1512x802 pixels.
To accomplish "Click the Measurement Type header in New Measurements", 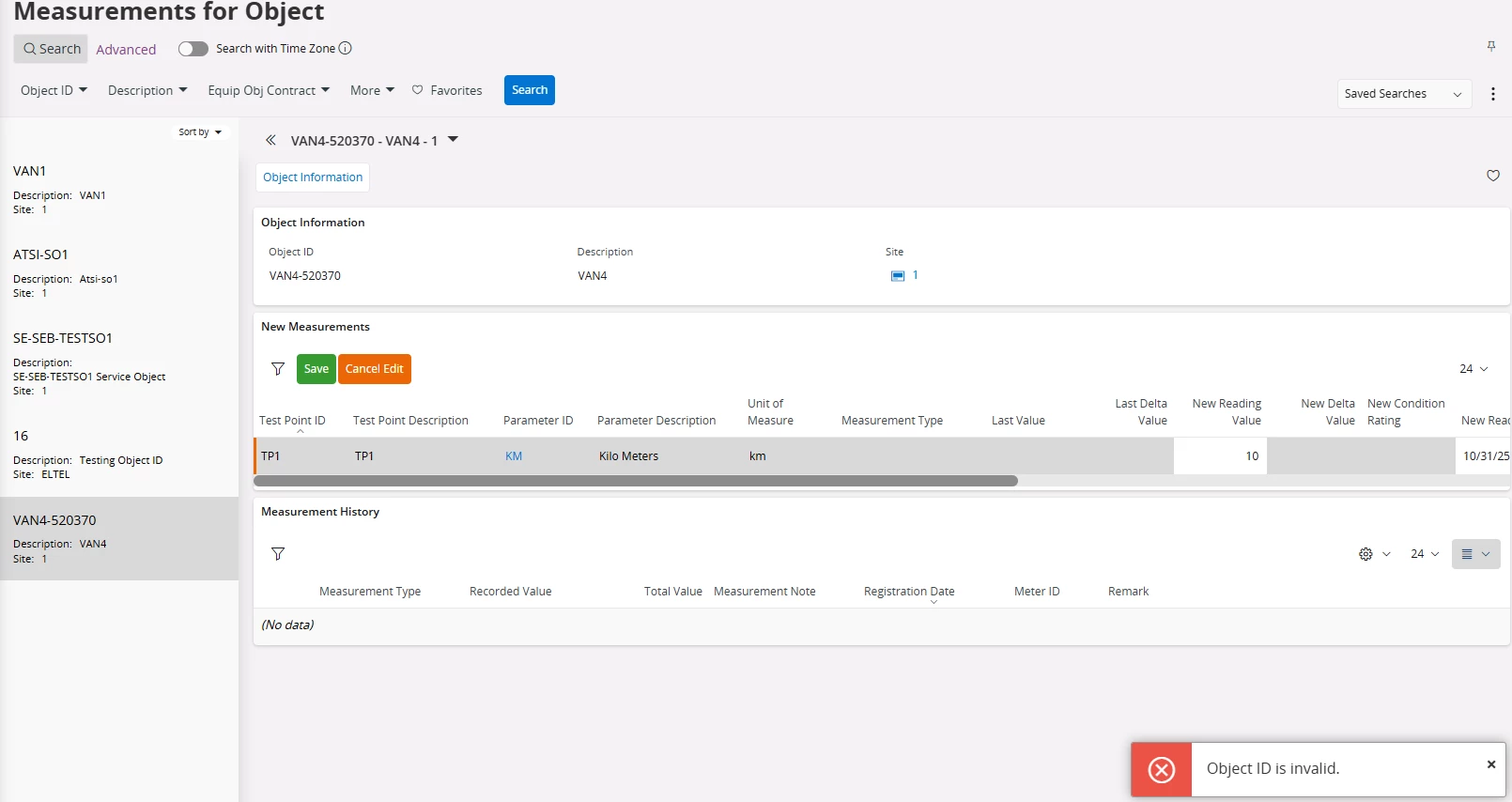I will coord(892,421).
